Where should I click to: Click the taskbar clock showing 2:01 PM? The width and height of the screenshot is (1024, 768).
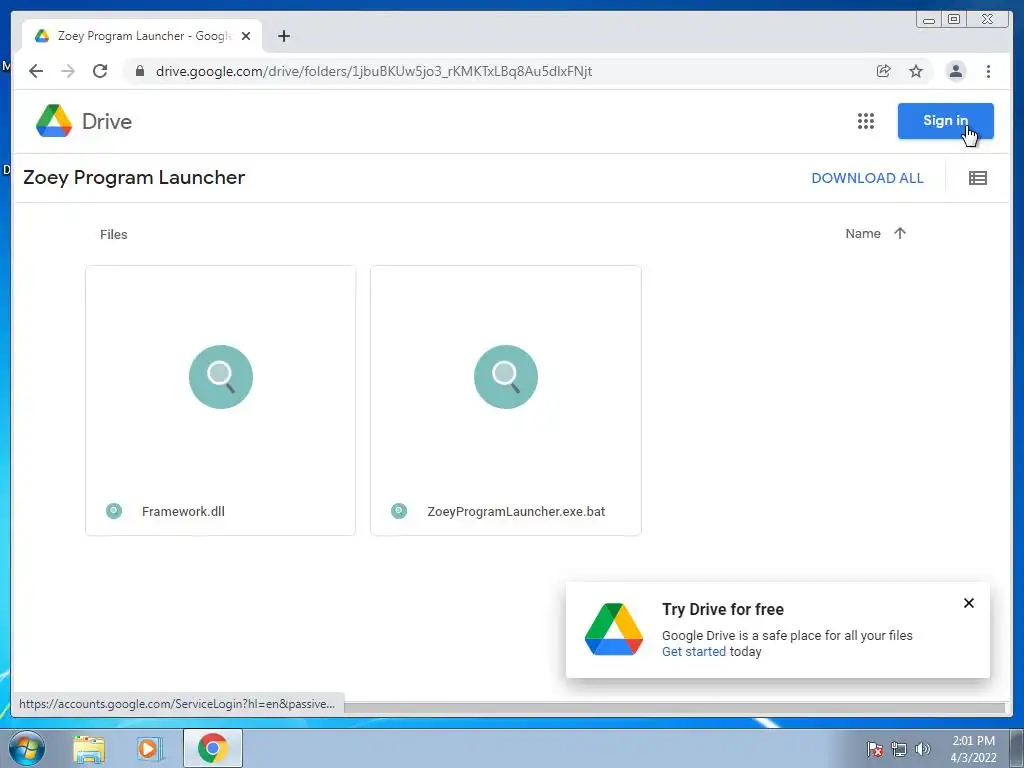tap(973, 749)
